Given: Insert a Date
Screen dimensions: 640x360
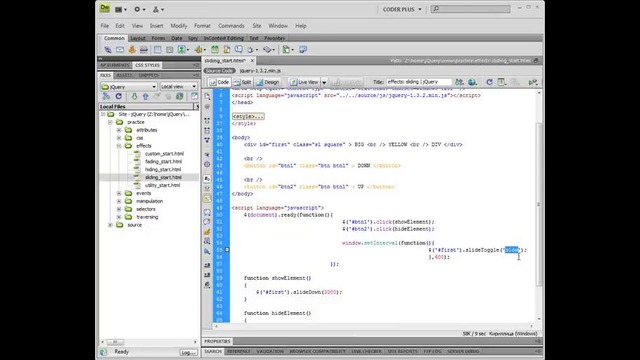Looking at the screenshot, I should click(215, 49).
